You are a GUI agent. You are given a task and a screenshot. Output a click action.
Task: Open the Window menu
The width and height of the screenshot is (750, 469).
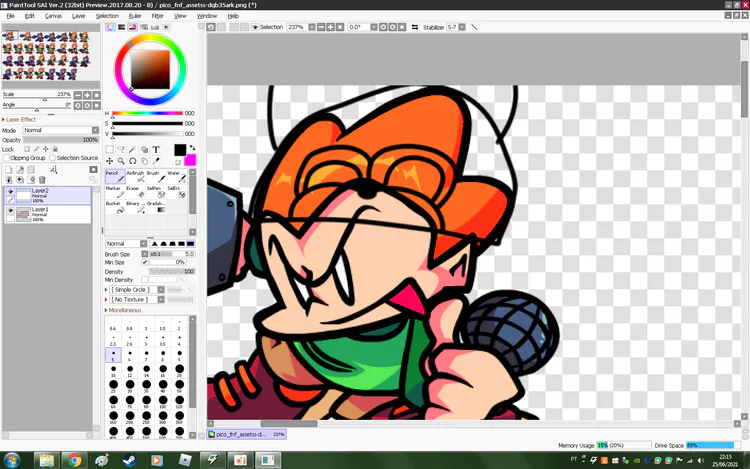(207, 16)
